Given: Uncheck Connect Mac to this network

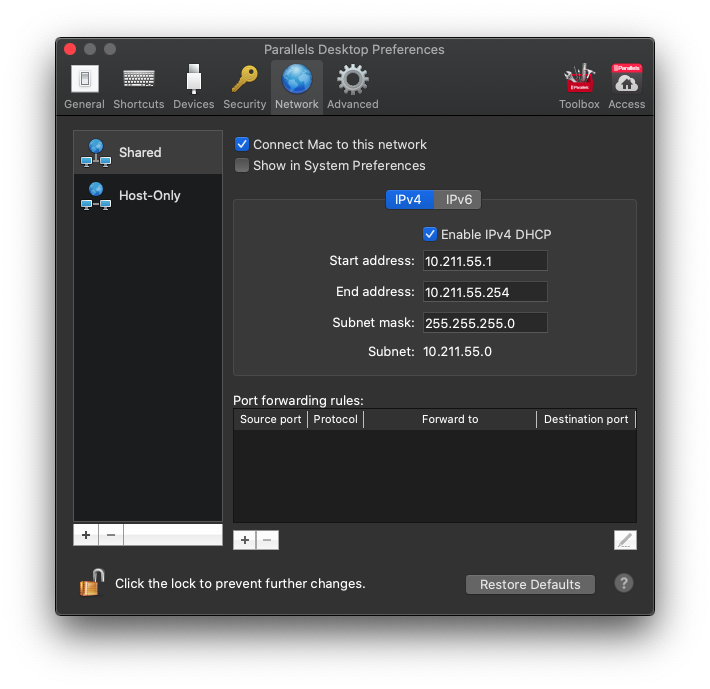Looking at the screenshot, I should point(242,144).
